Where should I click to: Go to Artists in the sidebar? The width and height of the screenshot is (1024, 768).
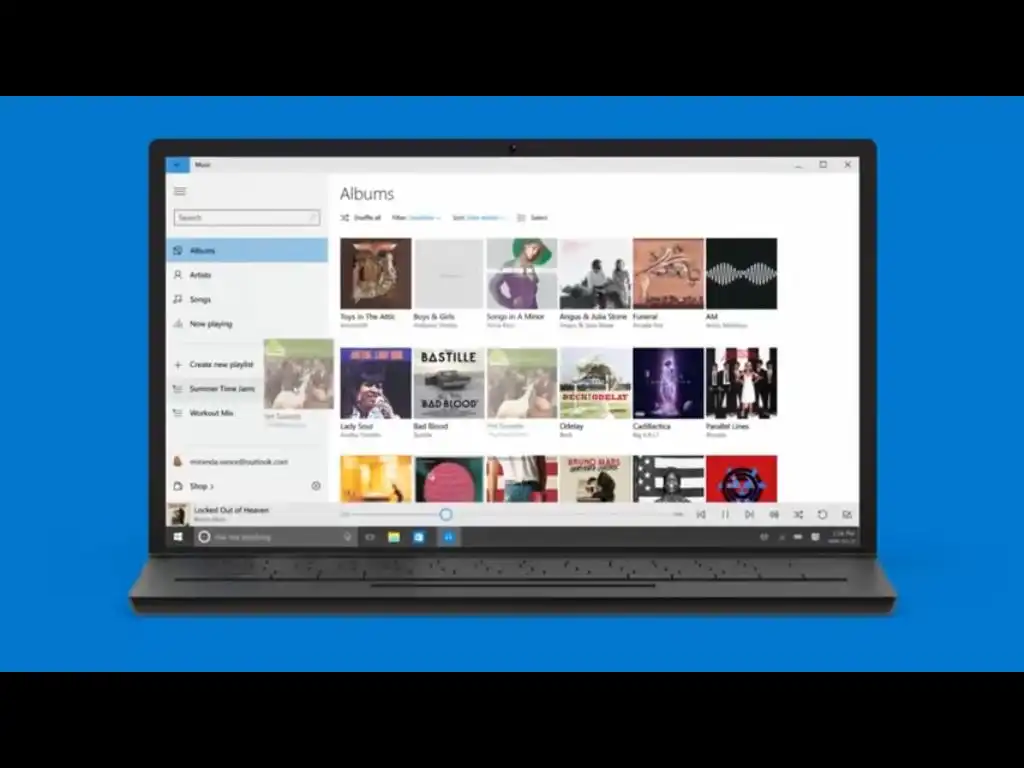pyautogui.click(x=247, y=275)
